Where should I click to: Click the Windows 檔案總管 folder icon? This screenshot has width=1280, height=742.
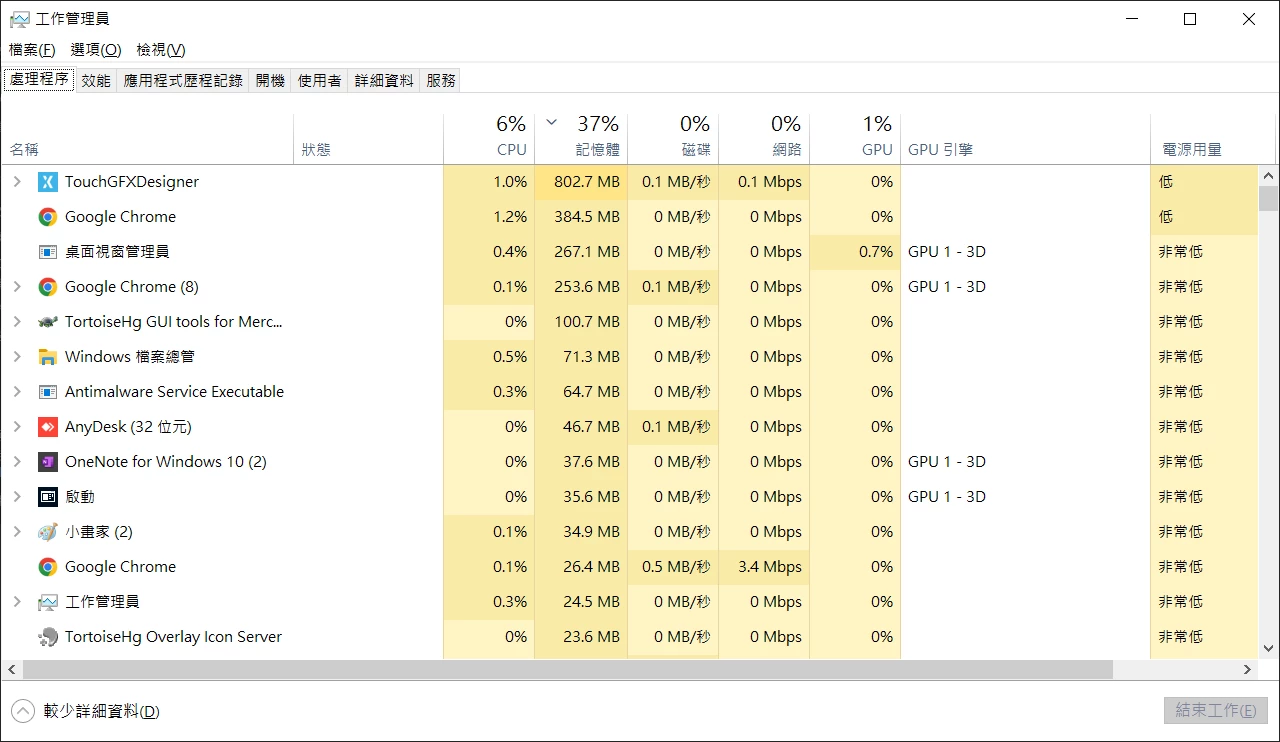pos(47,357)
